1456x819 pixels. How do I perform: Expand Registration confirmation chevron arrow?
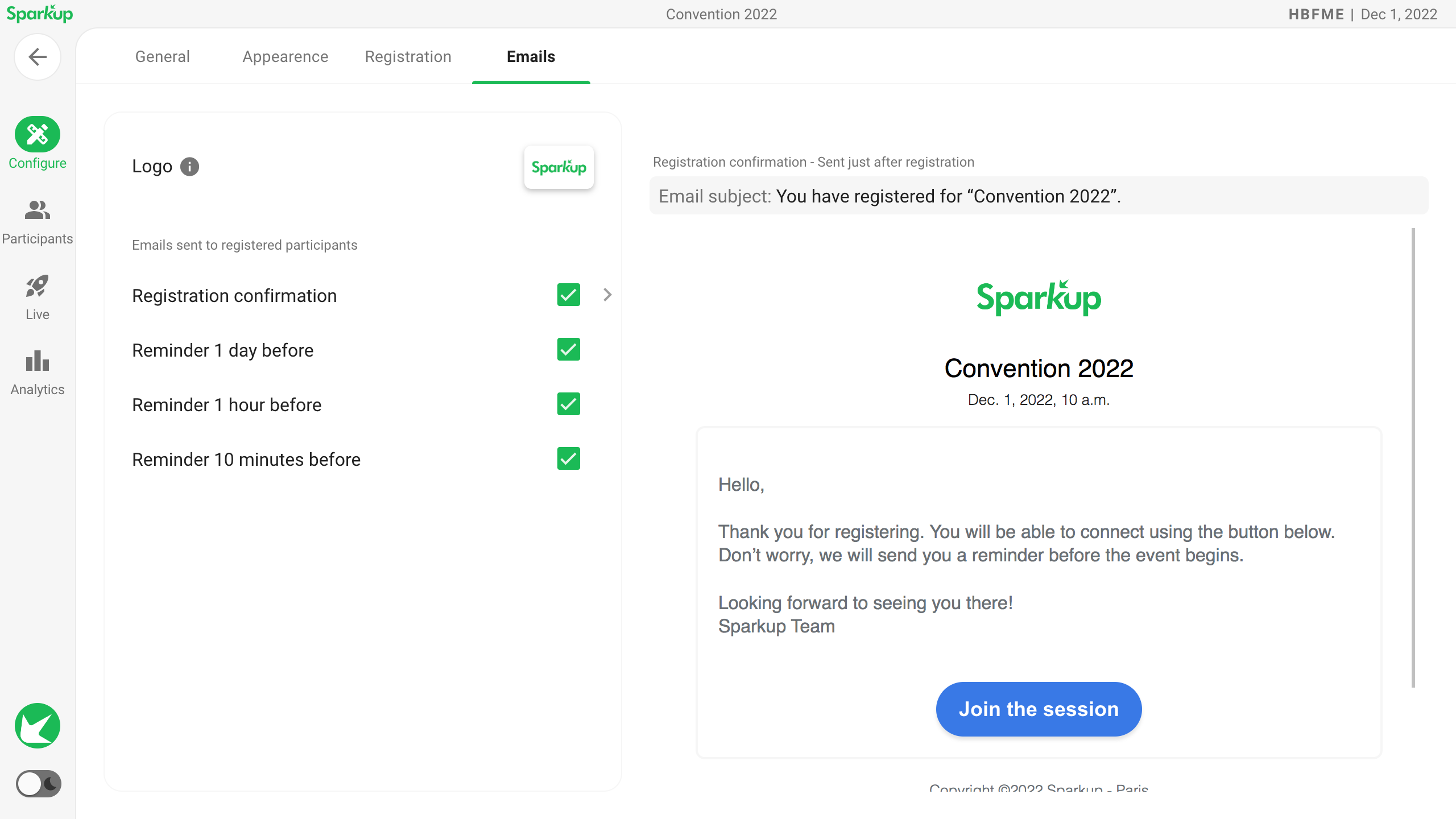pos(607,295)
